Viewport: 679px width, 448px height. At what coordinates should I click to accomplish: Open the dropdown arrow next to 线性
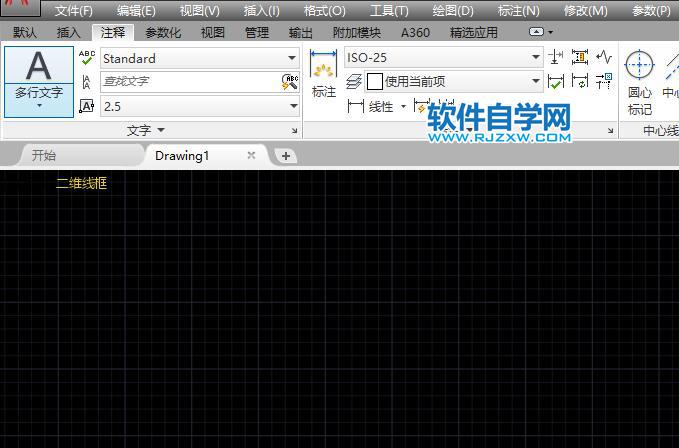(x=404, y=106)
